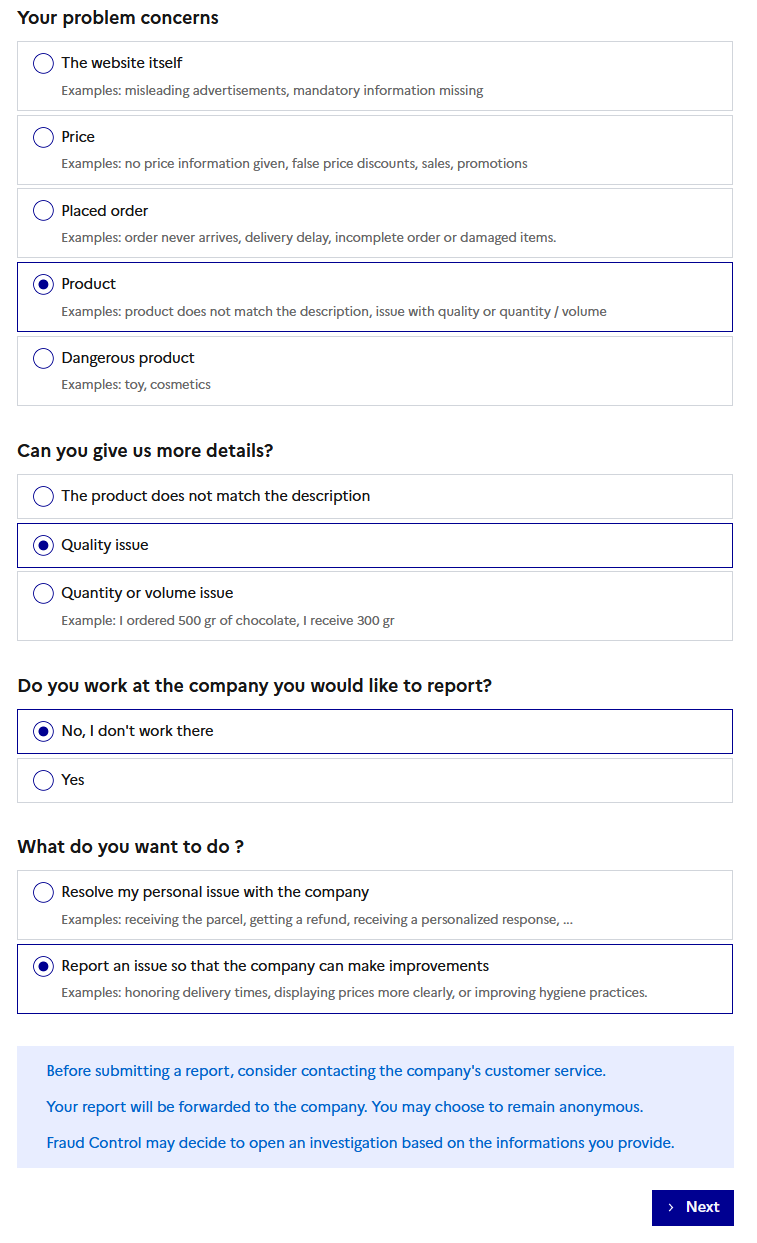This screenshot has height=1243, width=757.
Task: Click the 'Quality issue' radio option
Action: 43,545
